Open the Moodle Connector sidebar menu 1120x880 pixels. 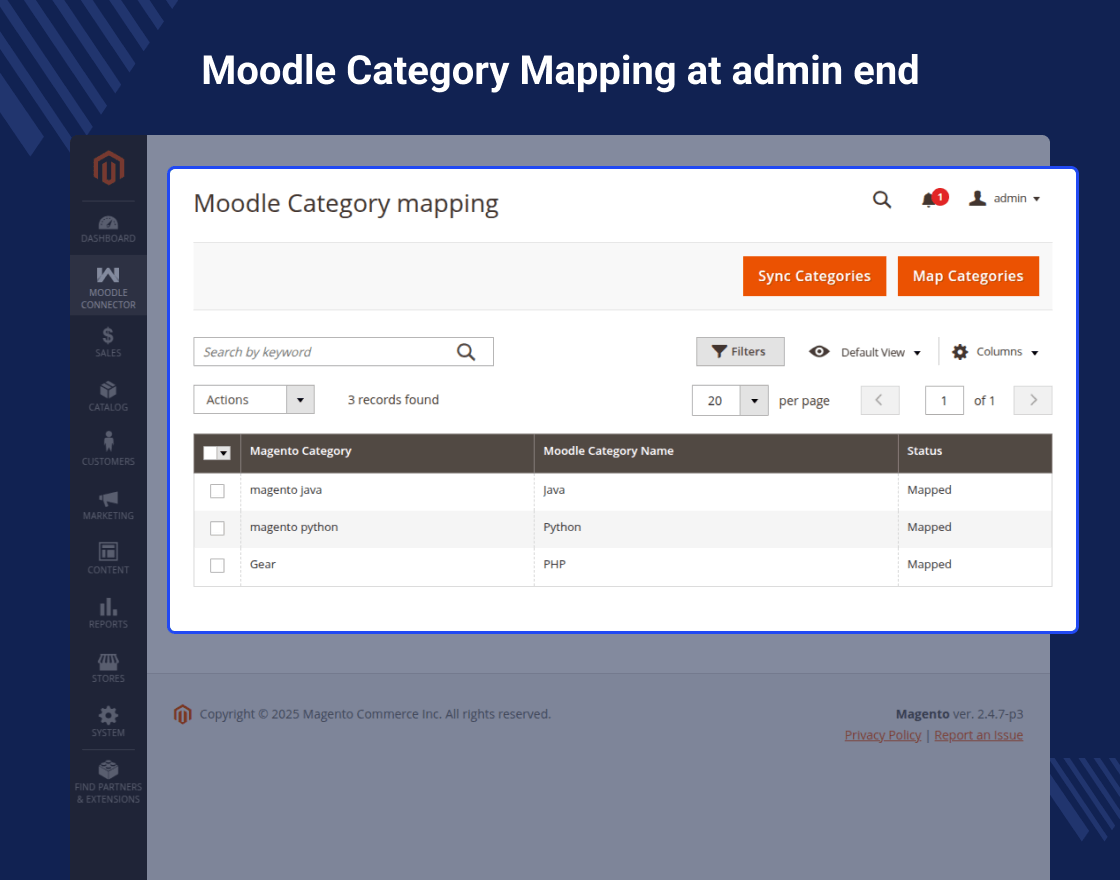108,285
